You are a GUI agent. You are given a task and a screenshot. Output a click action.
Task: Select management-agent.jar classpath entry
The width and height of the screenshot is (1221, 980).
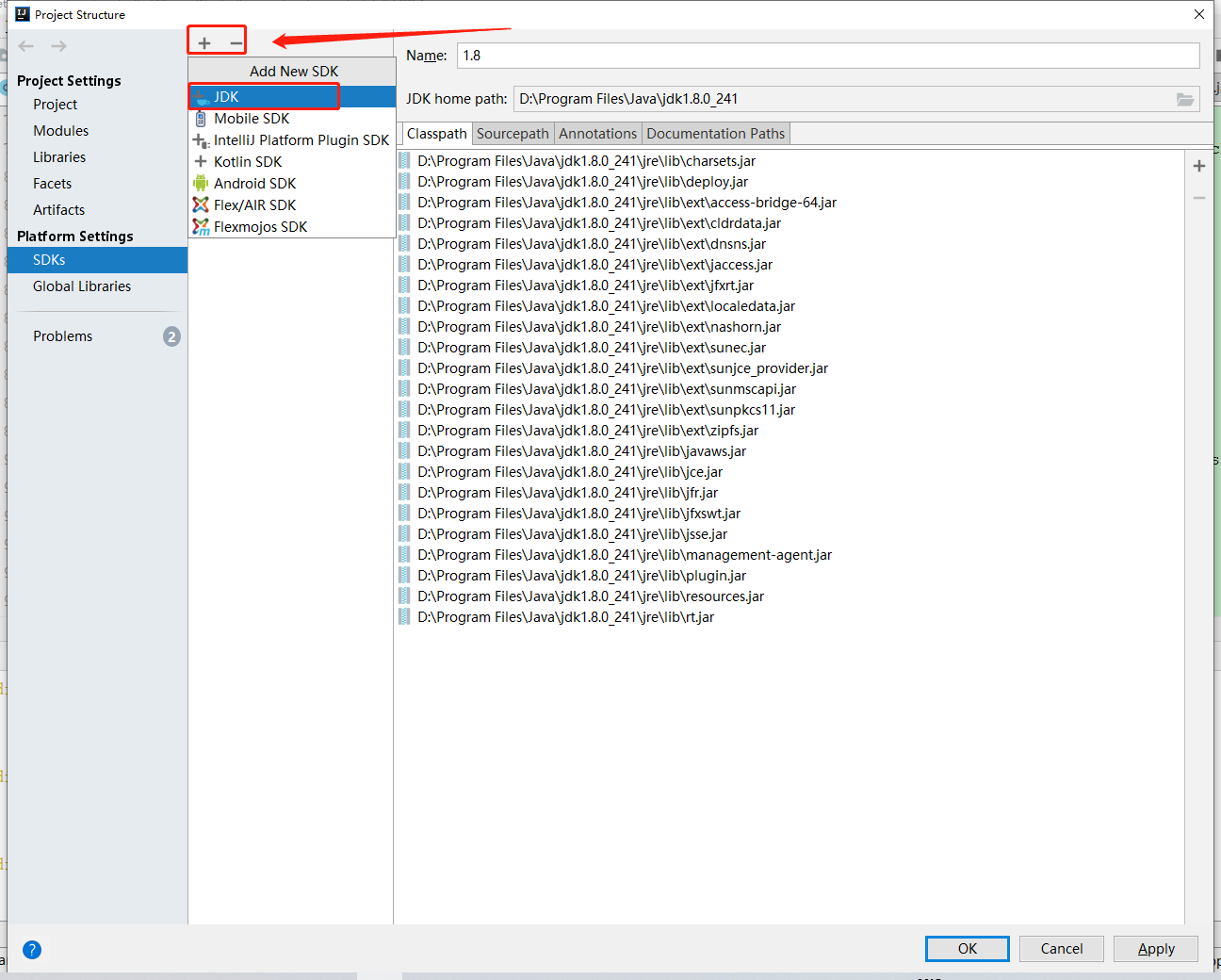[x=790, y=555]
